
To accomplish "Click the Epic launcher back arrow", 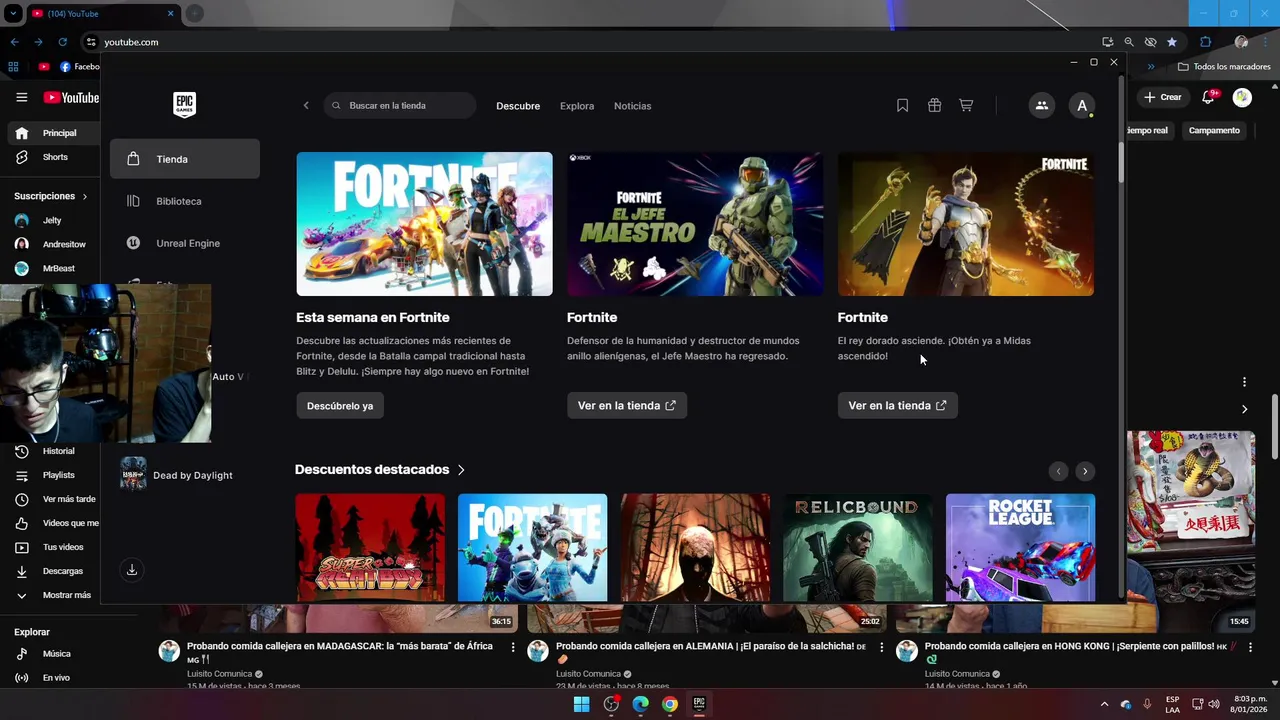I will [306, 105].
